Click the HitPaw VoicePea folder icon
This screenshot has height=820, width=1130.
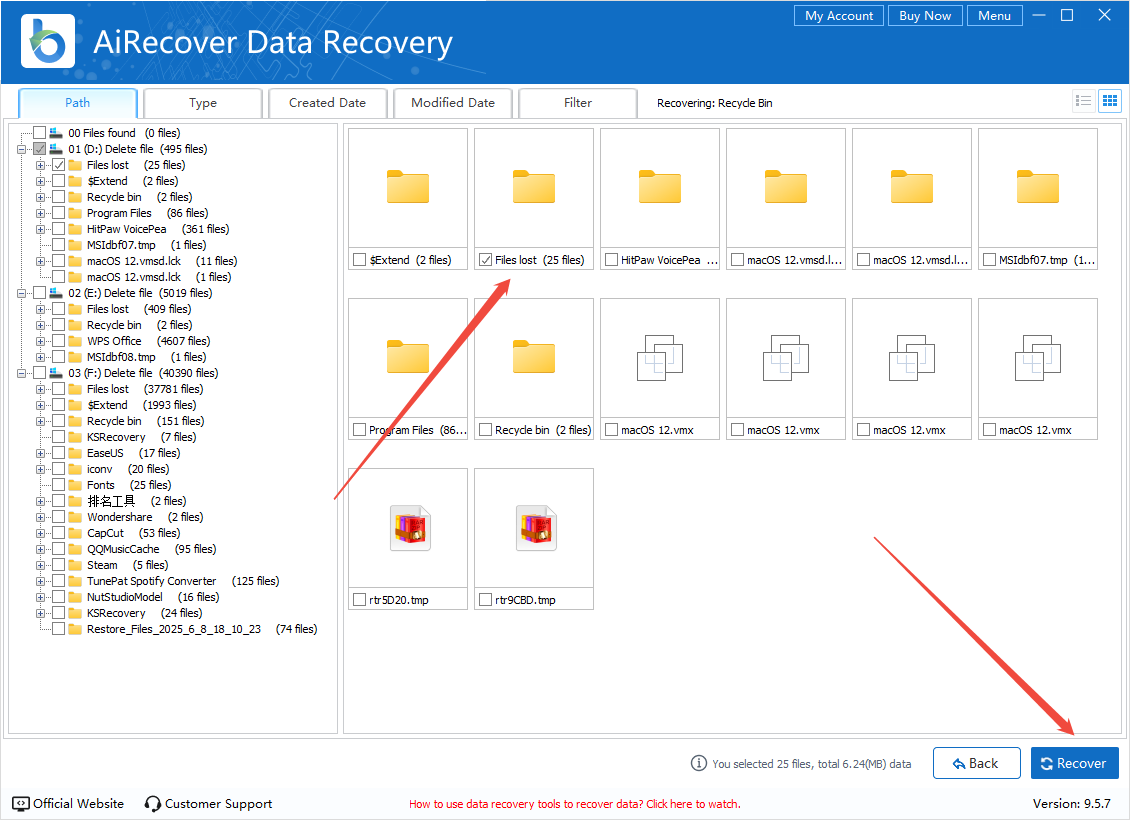point(660,187)
